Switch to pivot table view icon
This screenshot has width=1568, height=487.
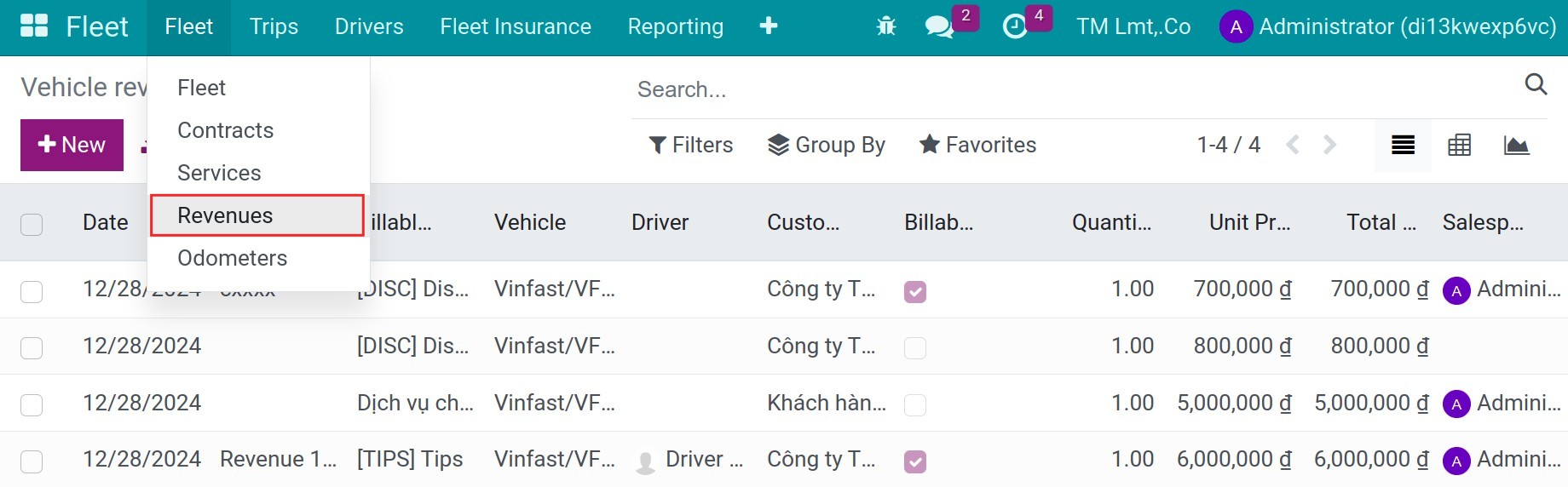click(1459, 146)
